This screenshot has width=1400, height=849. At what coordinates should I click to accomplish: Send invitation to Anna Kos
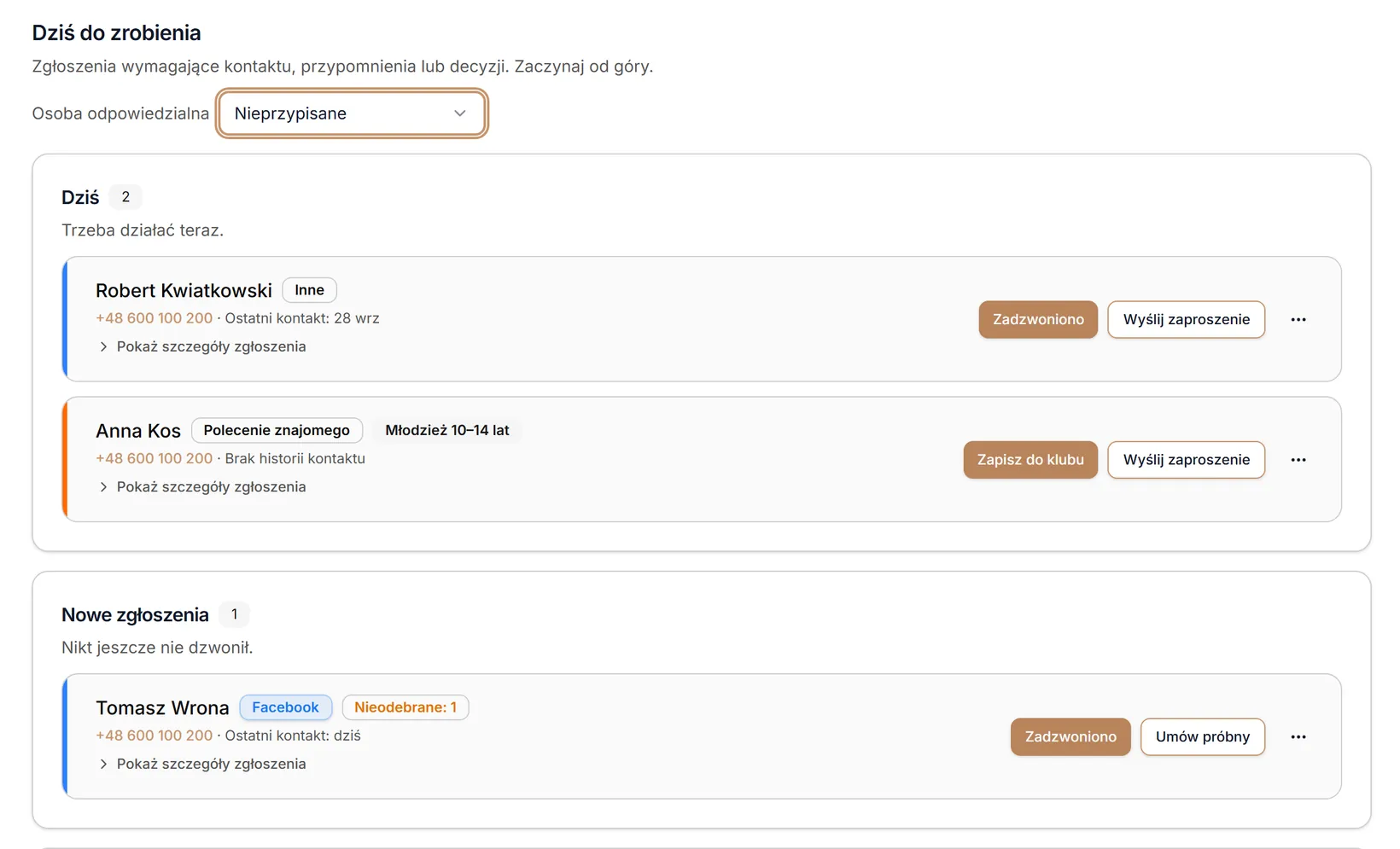coord(1186,460)
